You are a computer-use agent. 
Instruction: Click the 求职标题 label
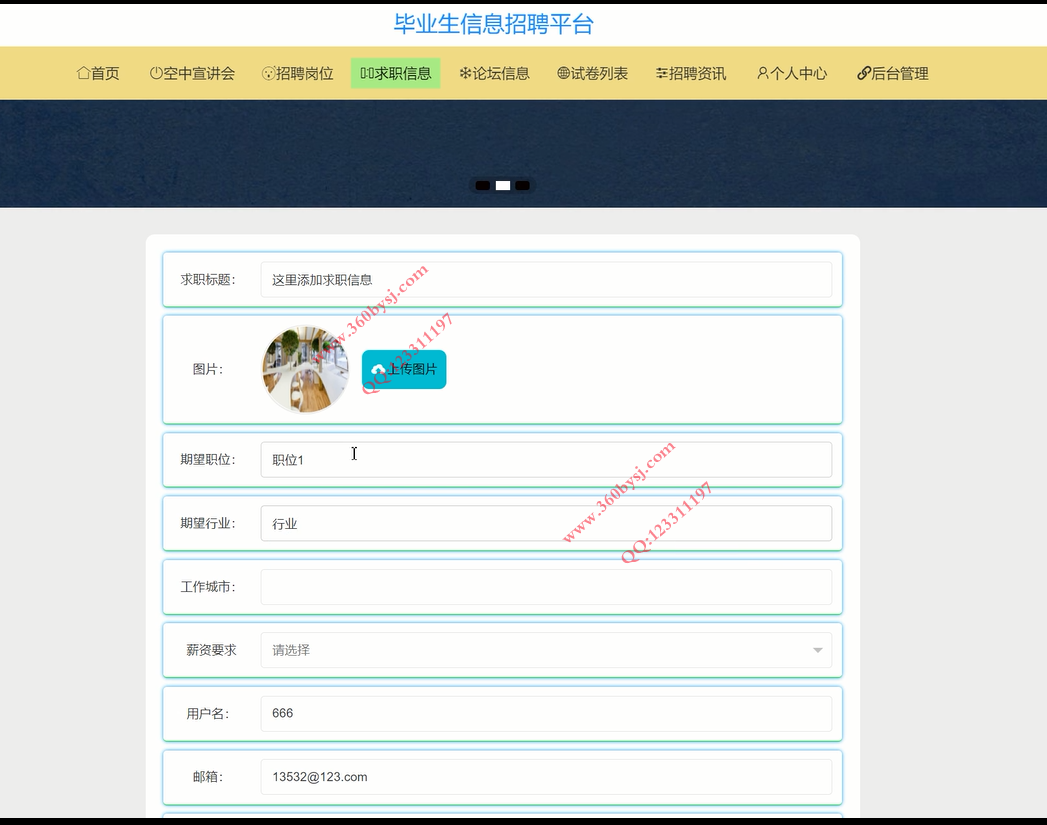pos(208,280)
